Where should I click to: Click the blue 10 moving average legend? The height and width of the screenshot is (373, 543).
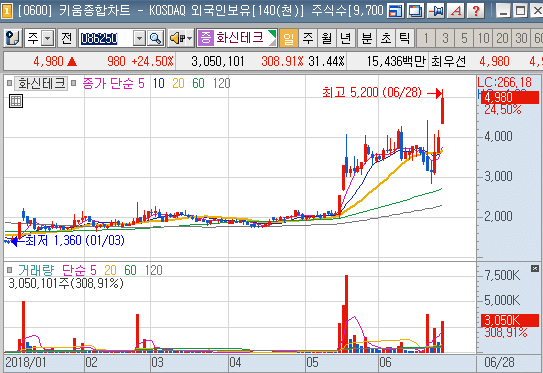tap(159, 83)
